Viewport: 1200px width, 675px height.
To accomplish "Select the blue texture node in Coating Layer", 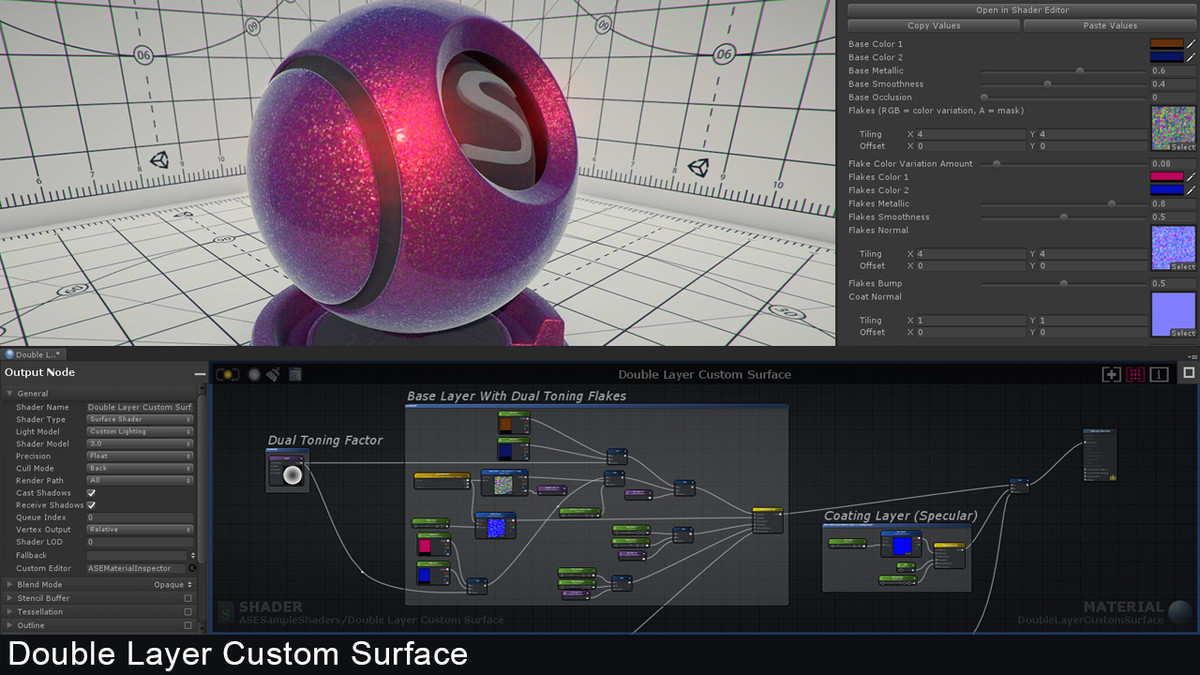I will [901, 543].
